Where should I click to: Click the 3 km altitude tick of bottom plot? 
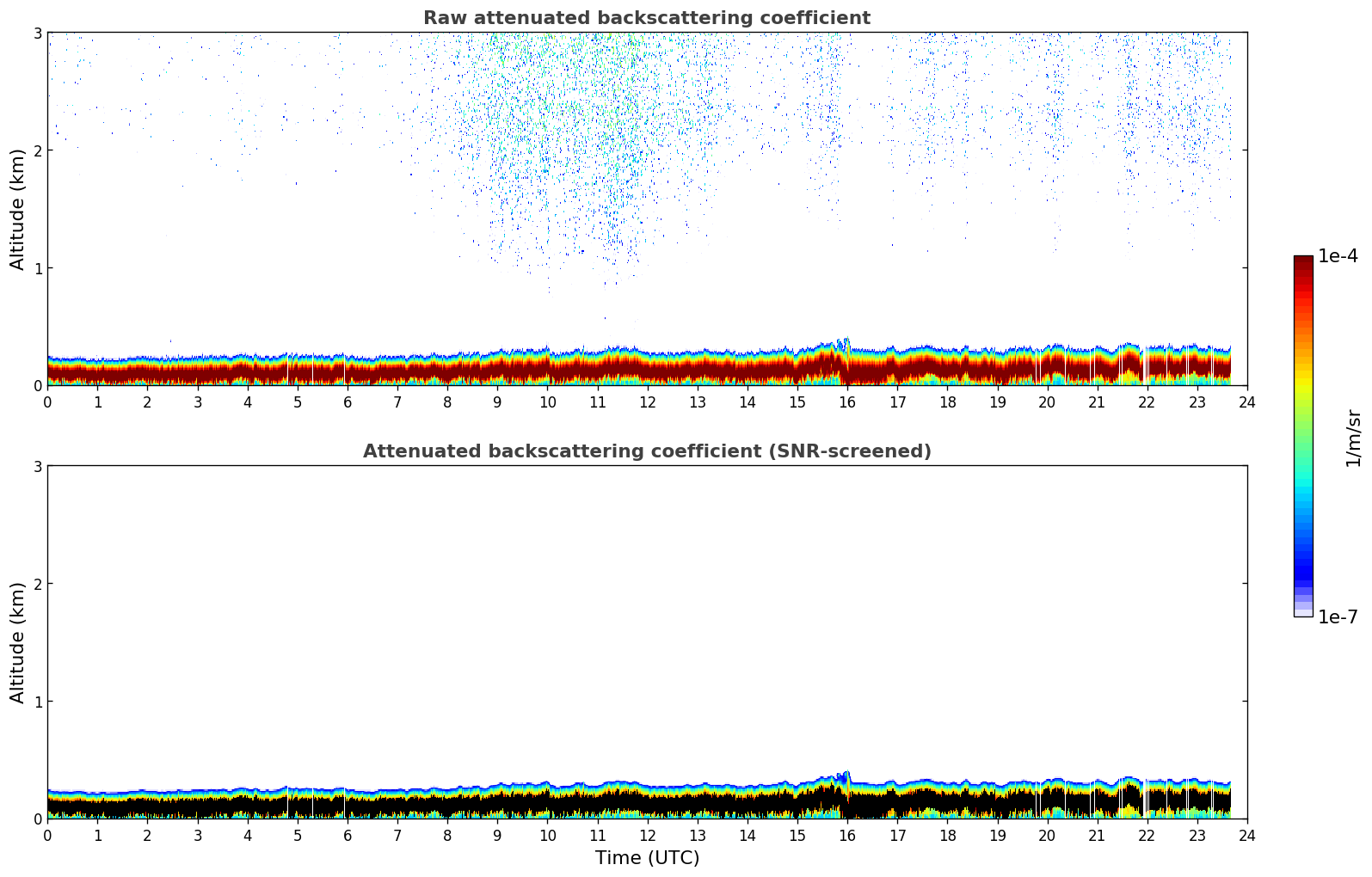coord(36,466)
